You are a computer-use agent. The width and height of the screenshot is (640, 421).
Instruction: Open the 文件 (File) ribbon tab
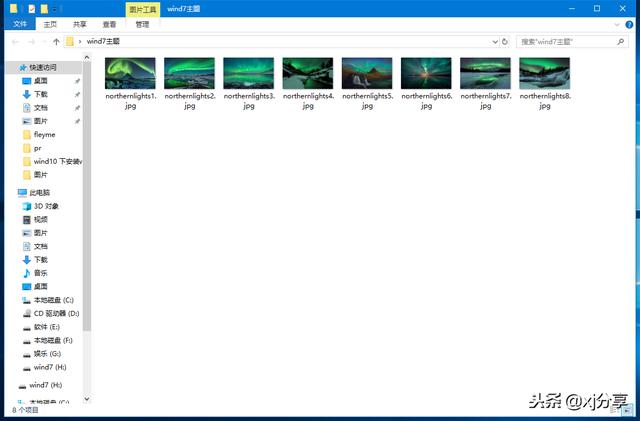(x=20, y=24)
